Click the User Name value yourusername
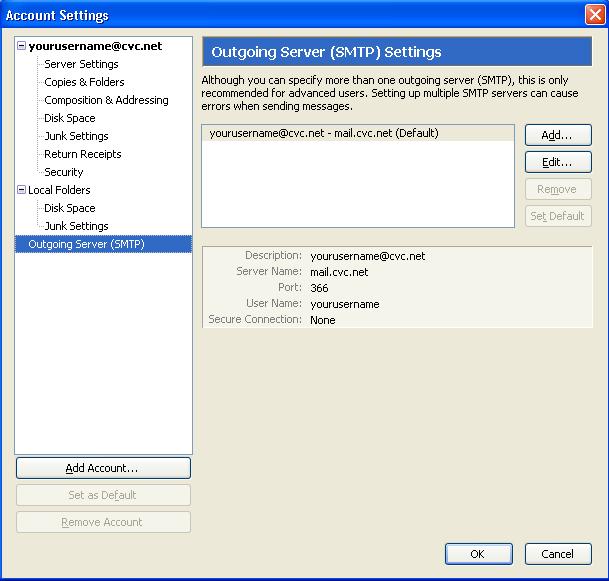Screen dimensions: 609x581 tap(345, 304)
